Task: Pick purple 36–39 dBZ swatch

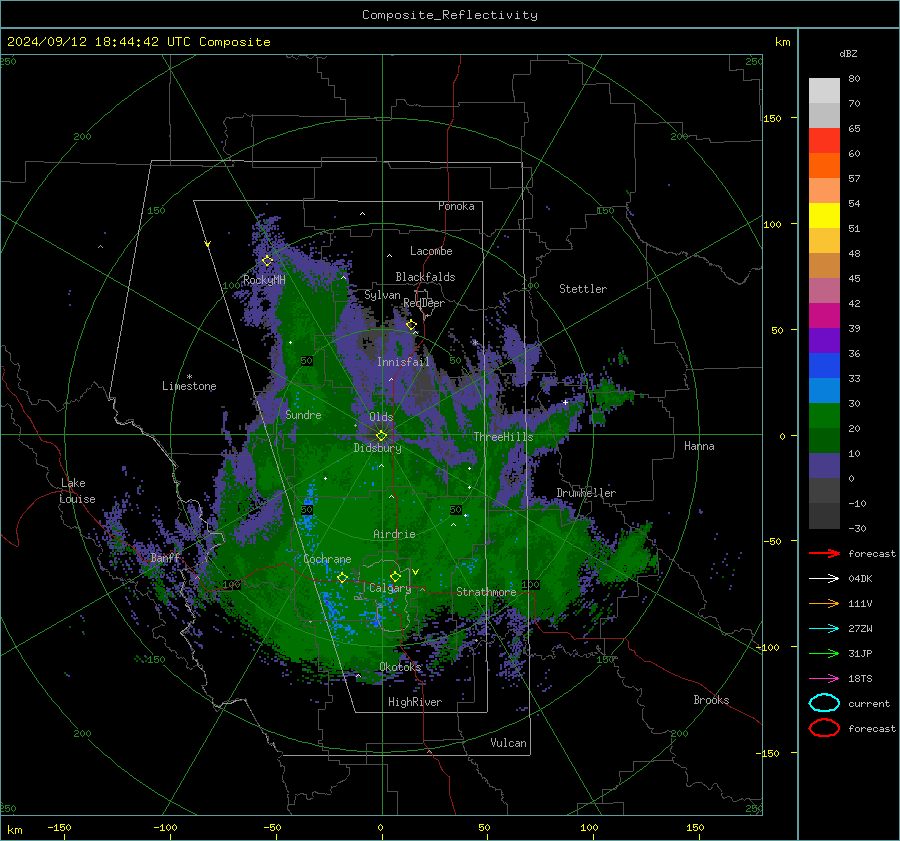Action: (824, 341)
